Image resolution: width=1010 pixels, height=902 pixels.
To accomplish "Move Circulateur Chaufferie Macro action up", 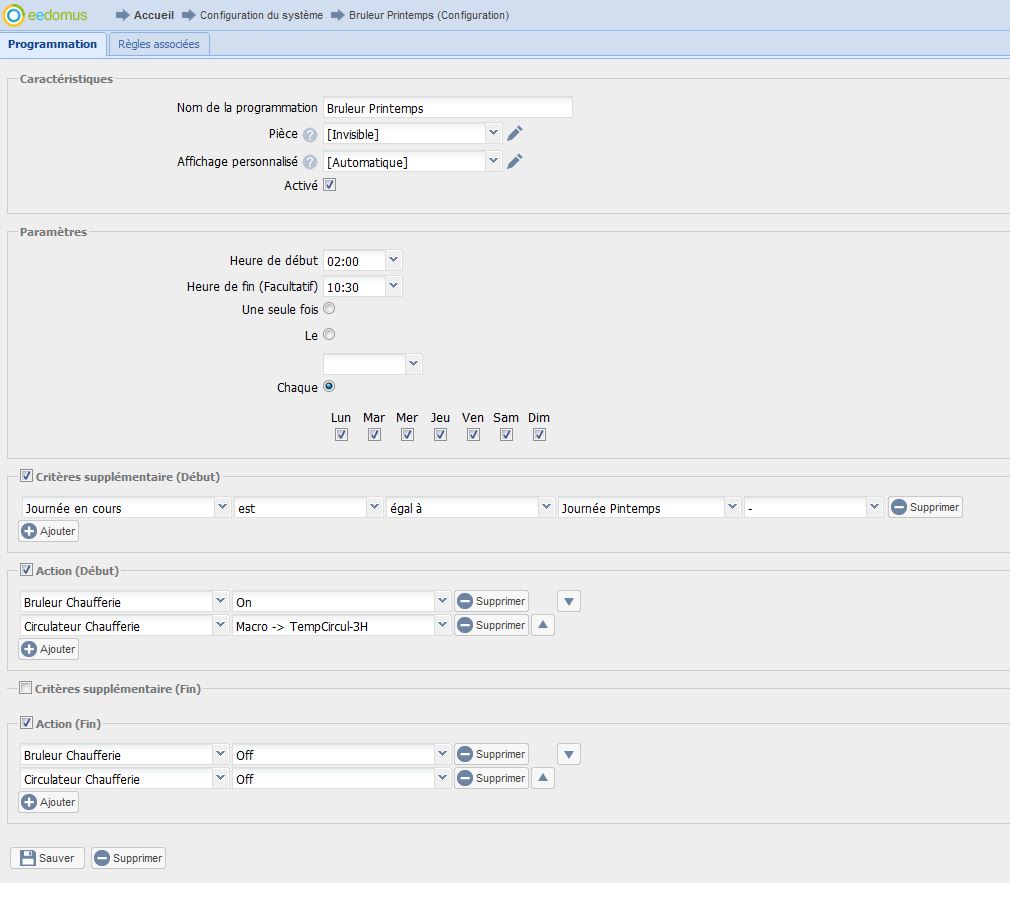I will (x=542, y=626).
